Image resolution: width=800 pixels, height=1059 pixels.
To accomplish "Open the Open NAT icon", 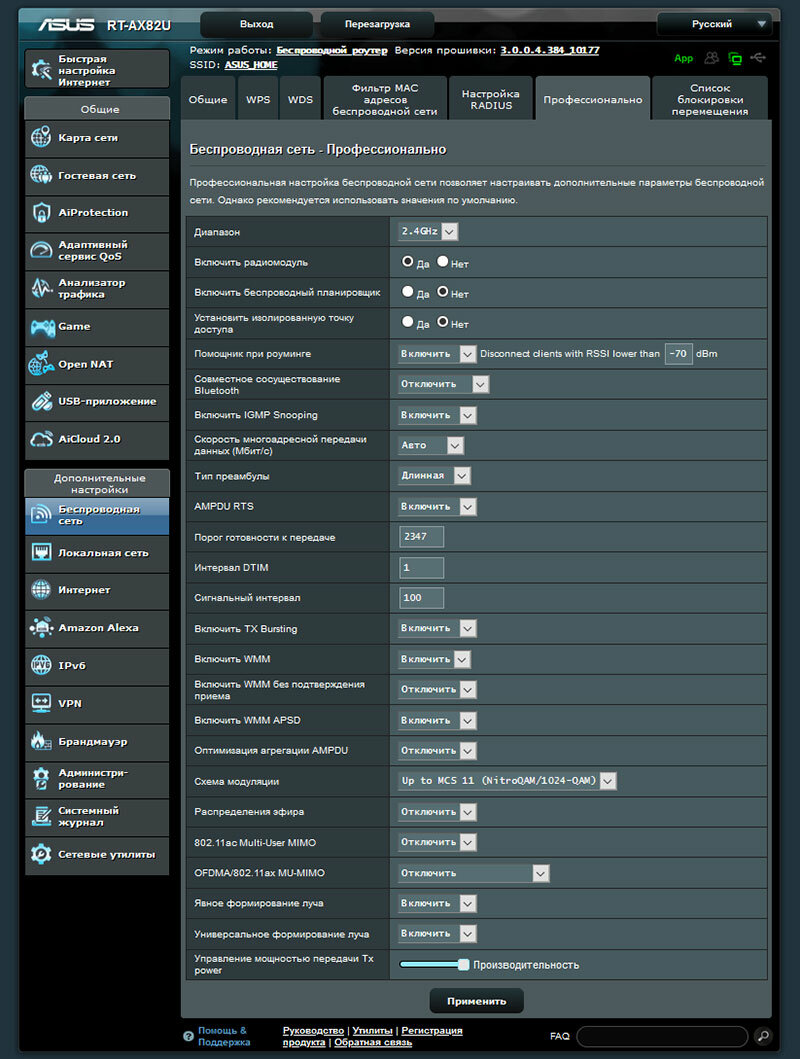I will click(x=41, y=364).
